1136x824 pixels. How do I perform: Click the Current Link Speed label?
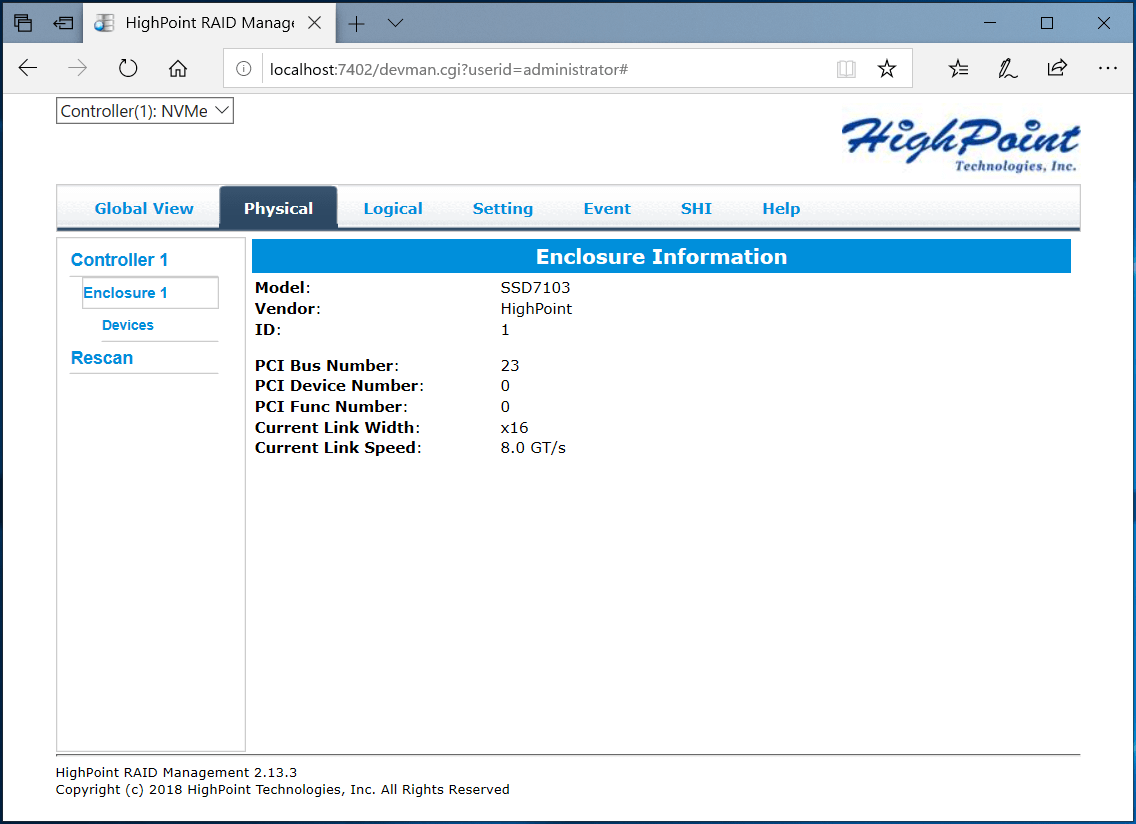pyautogui.click(x=338, y=448)
